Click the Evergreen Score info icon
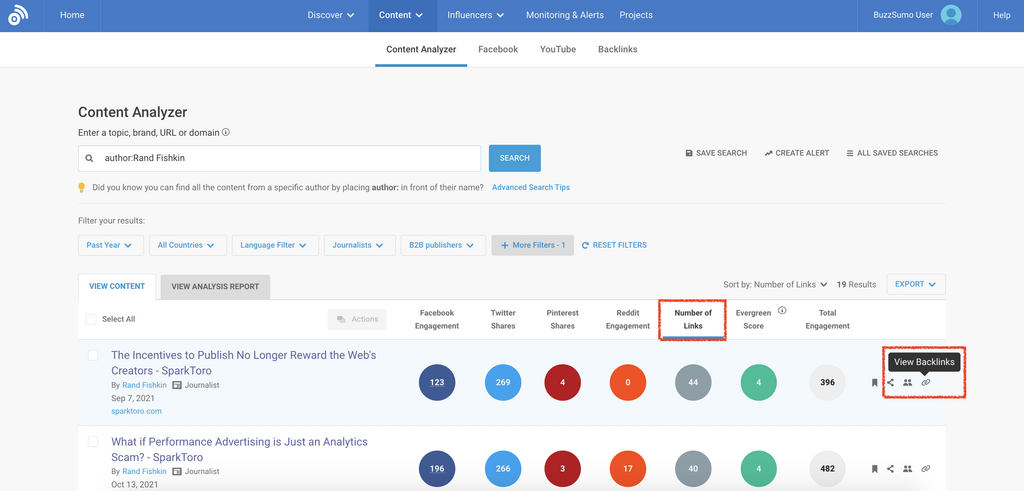This screenshot has height=491, width=1024. pos(782,311)
